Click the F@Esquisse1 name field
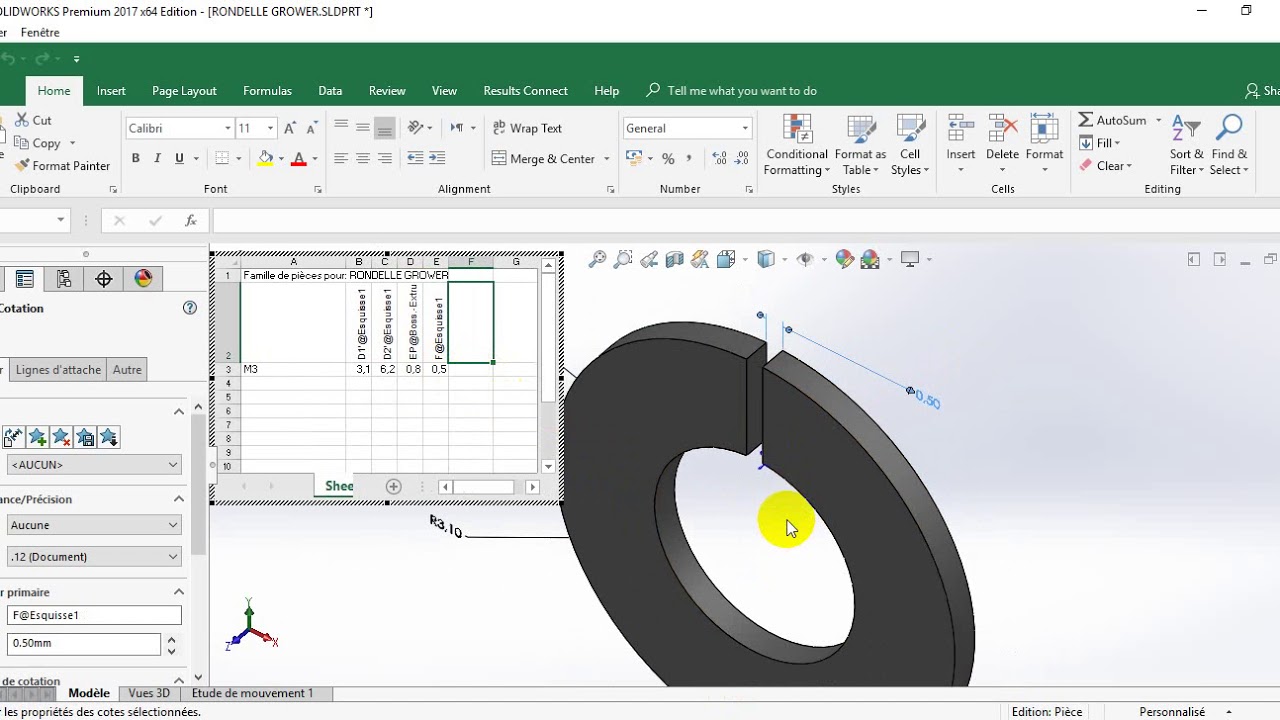This screenshot has width=1280, height=720. point(94,616)
